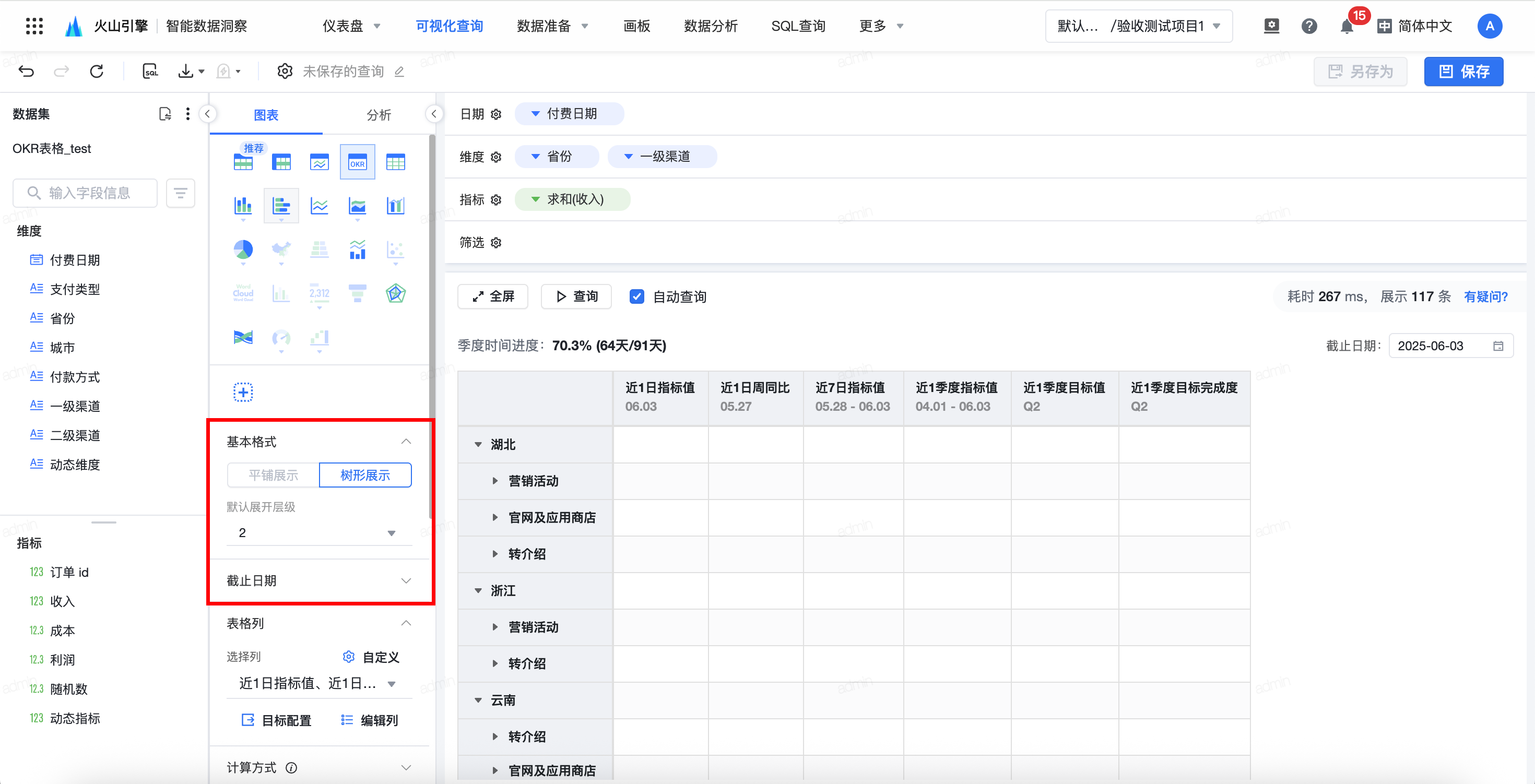Open the app launcher grid icon
Screen dimensions: 1535x784
[34, 26]
